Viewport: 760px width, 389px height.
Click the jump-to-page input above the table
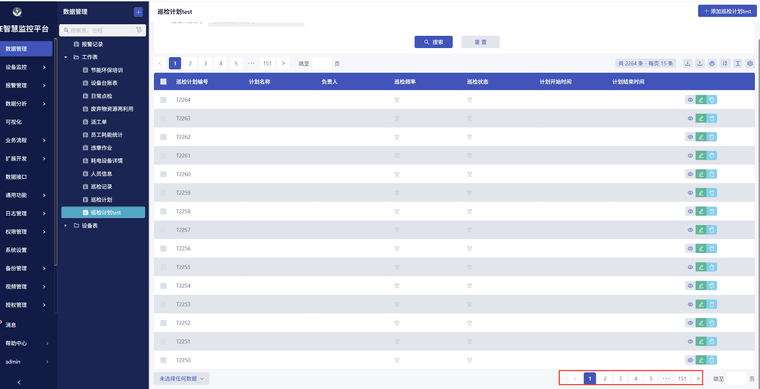click(x=322, y=63)
